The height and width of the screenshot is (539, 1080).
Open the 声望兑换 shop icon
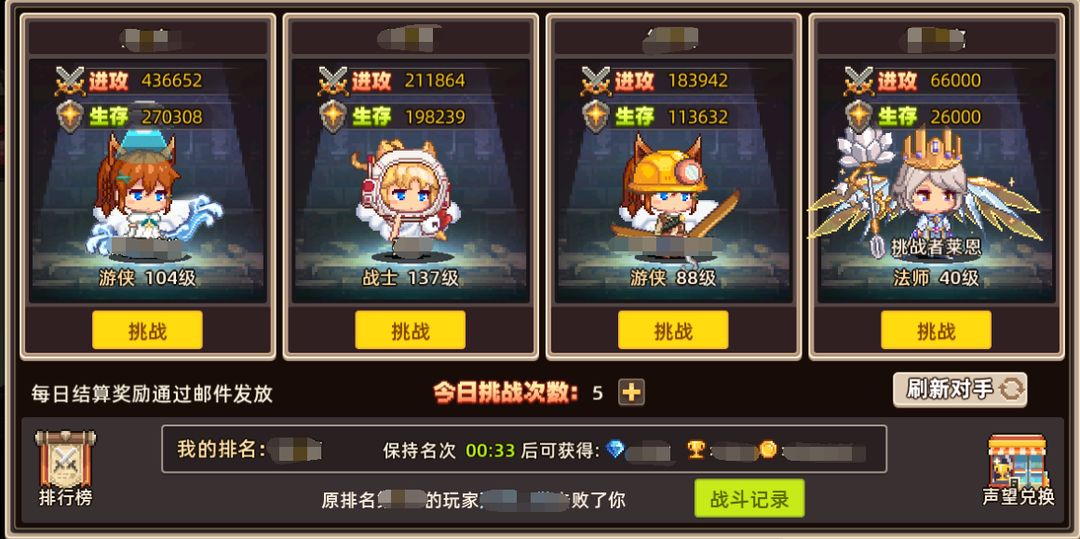[1018, 460]
